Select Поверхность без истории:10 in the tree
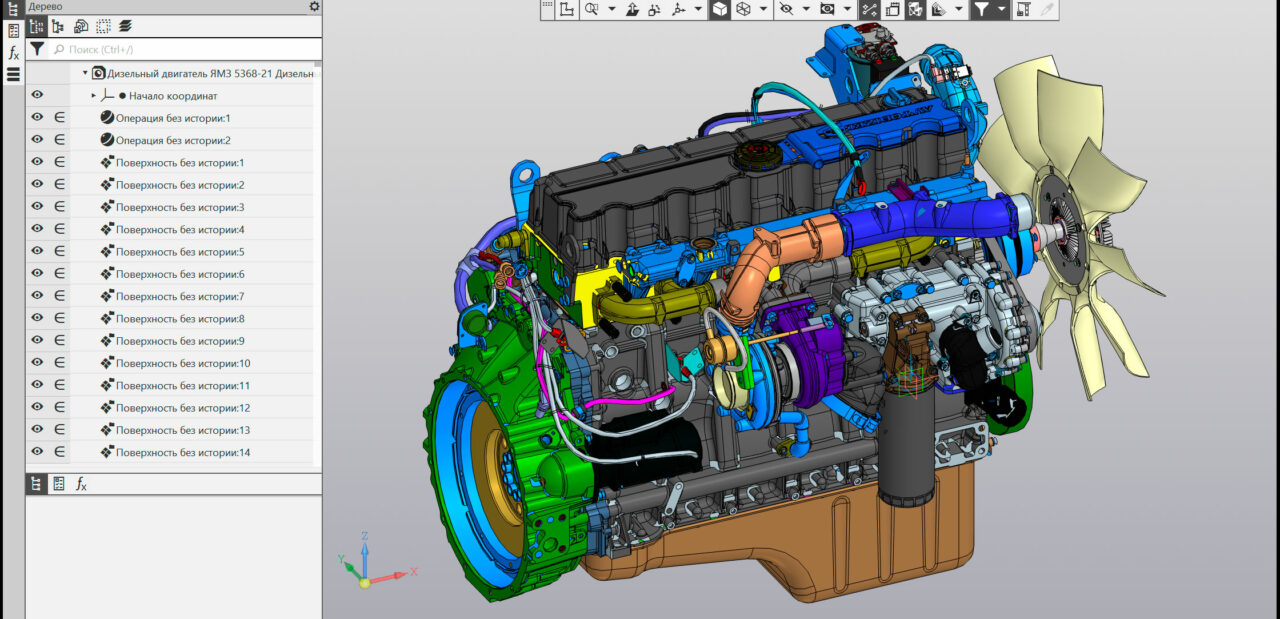Viewport: 1280px width, 619px height. tap(182, 363)
